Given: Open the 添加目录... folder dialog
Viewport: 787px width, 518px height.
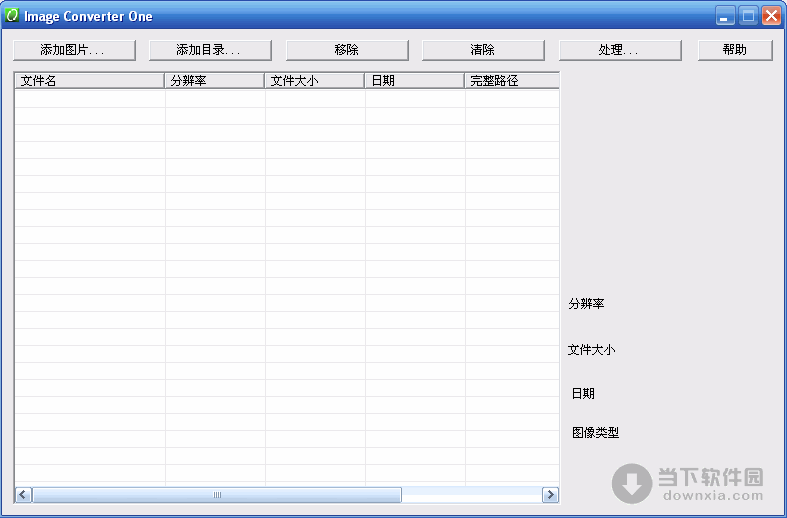Looking at the screenshot, I should click(210, 50).
